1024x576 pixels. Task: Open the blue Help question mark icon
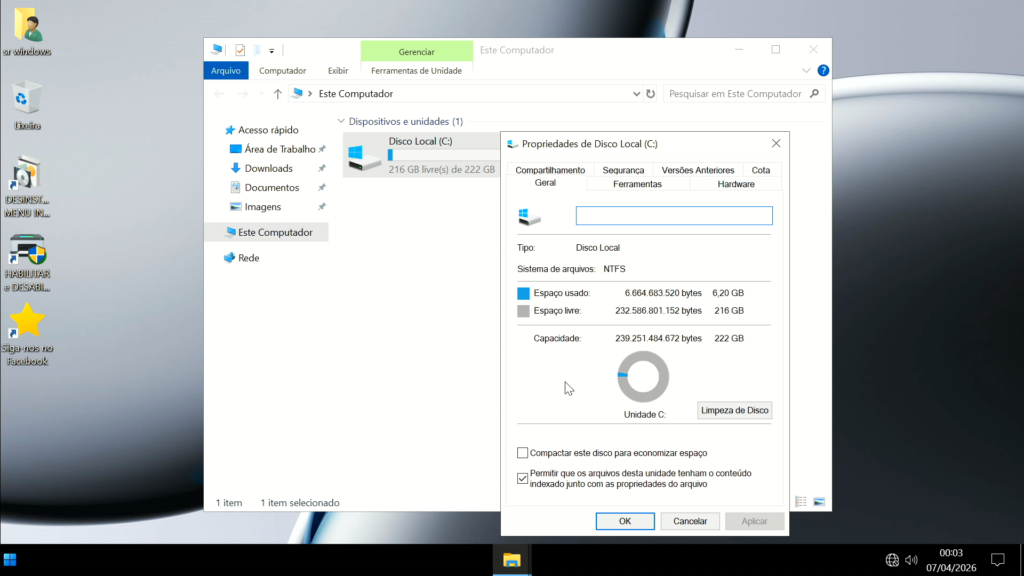pyautogui.click(x=823, y=71)
